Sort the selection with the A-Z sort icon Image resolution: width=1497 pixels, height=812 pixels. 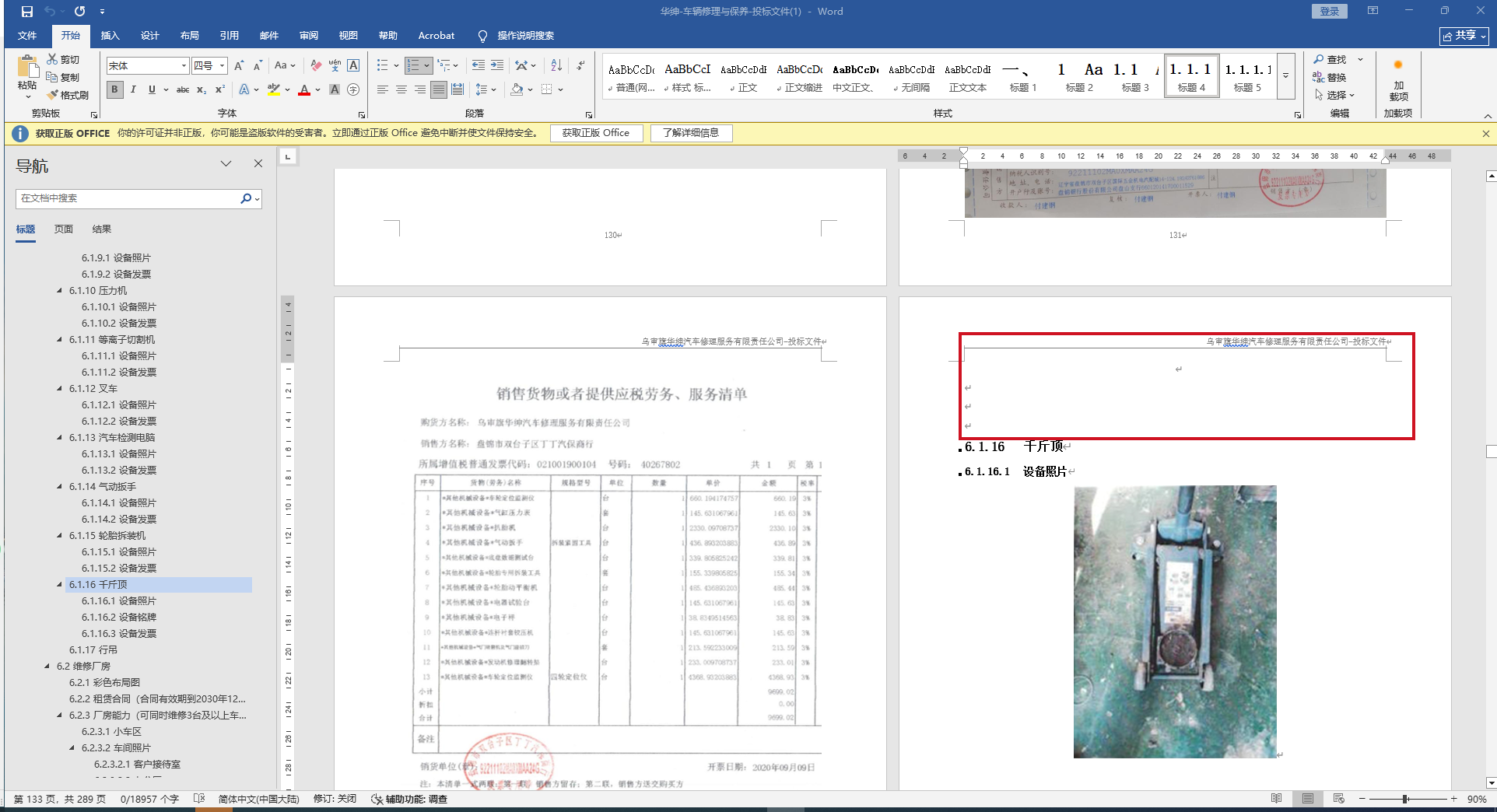556,65
